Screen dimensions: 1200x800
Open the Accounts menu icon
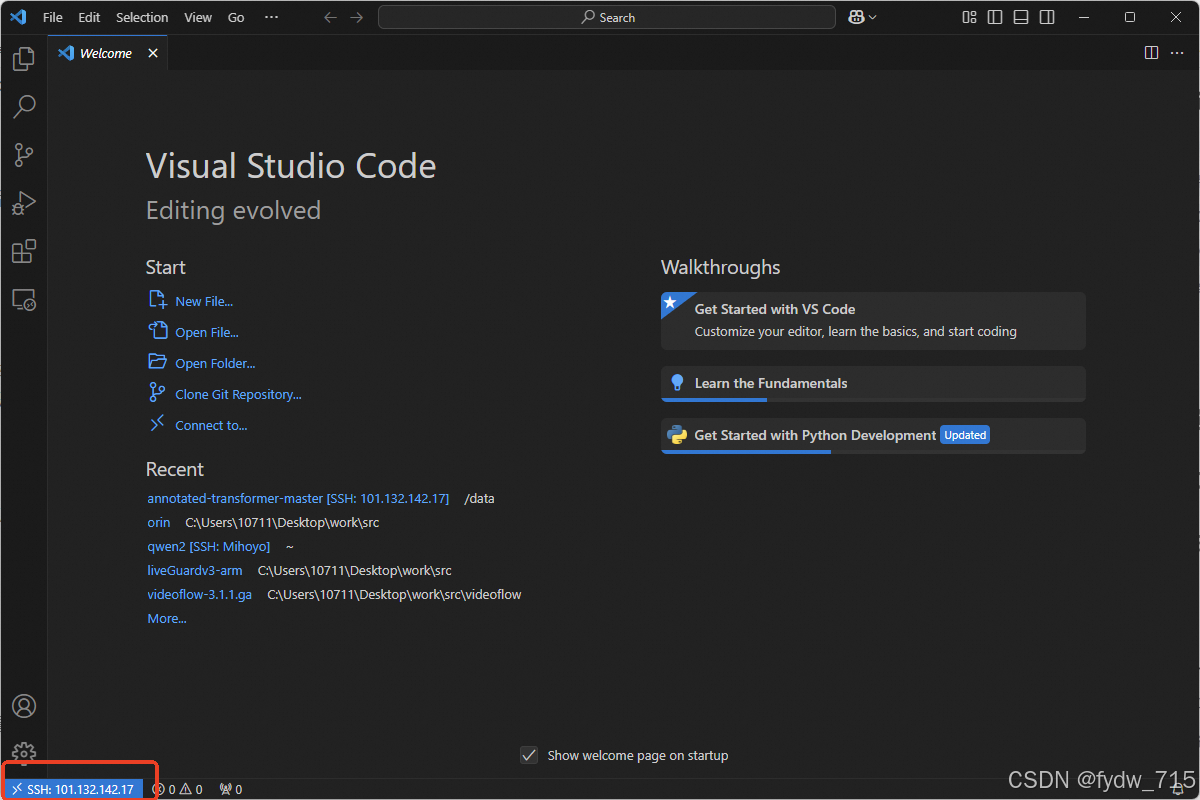point(24,706)
